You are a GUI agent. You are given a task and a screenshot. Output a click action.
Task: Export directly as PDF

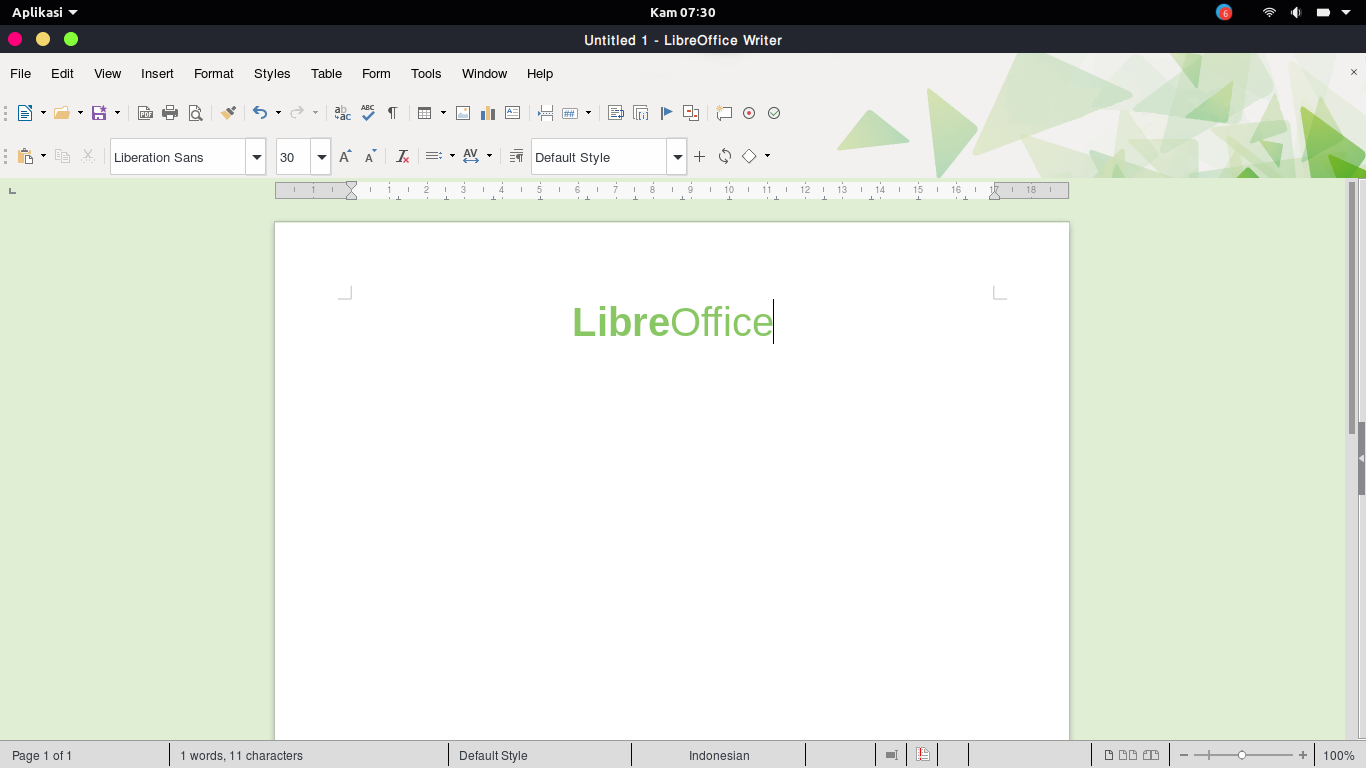[x=145, y=113]
